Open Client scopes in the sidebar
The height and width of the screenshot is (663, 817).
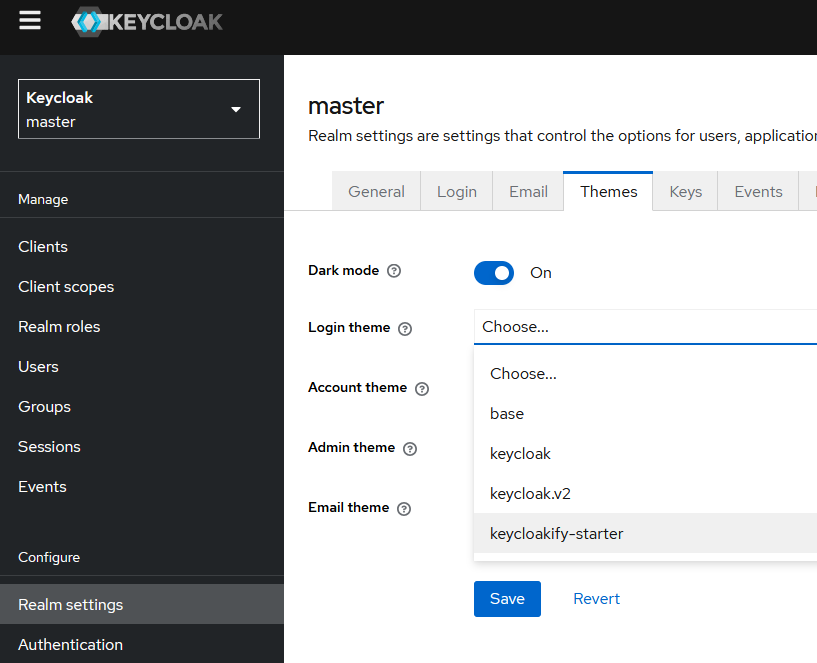tap(66, 287)
